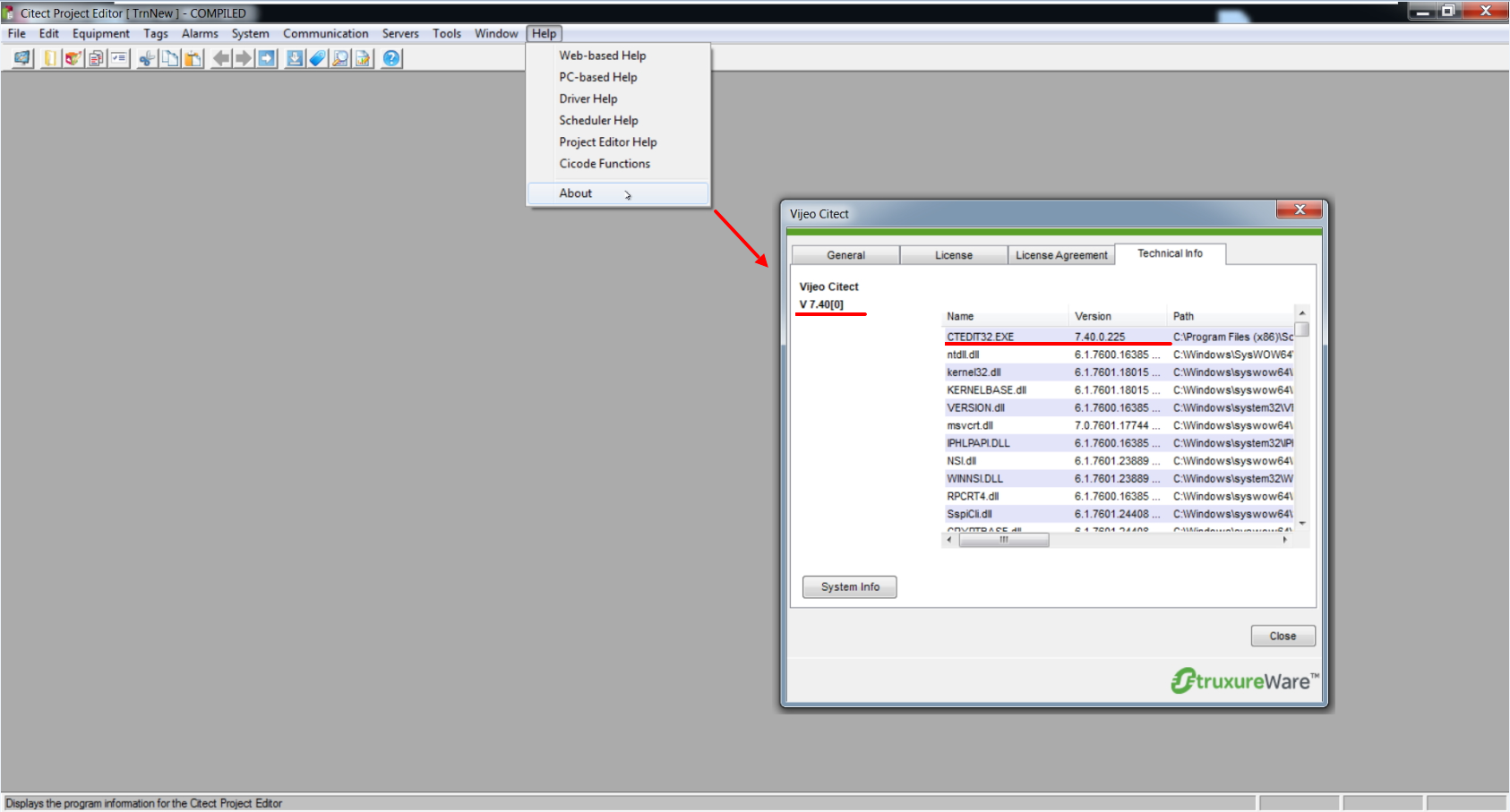
Task: Go to next record with right arrow
Action: (x=244, y=58)
